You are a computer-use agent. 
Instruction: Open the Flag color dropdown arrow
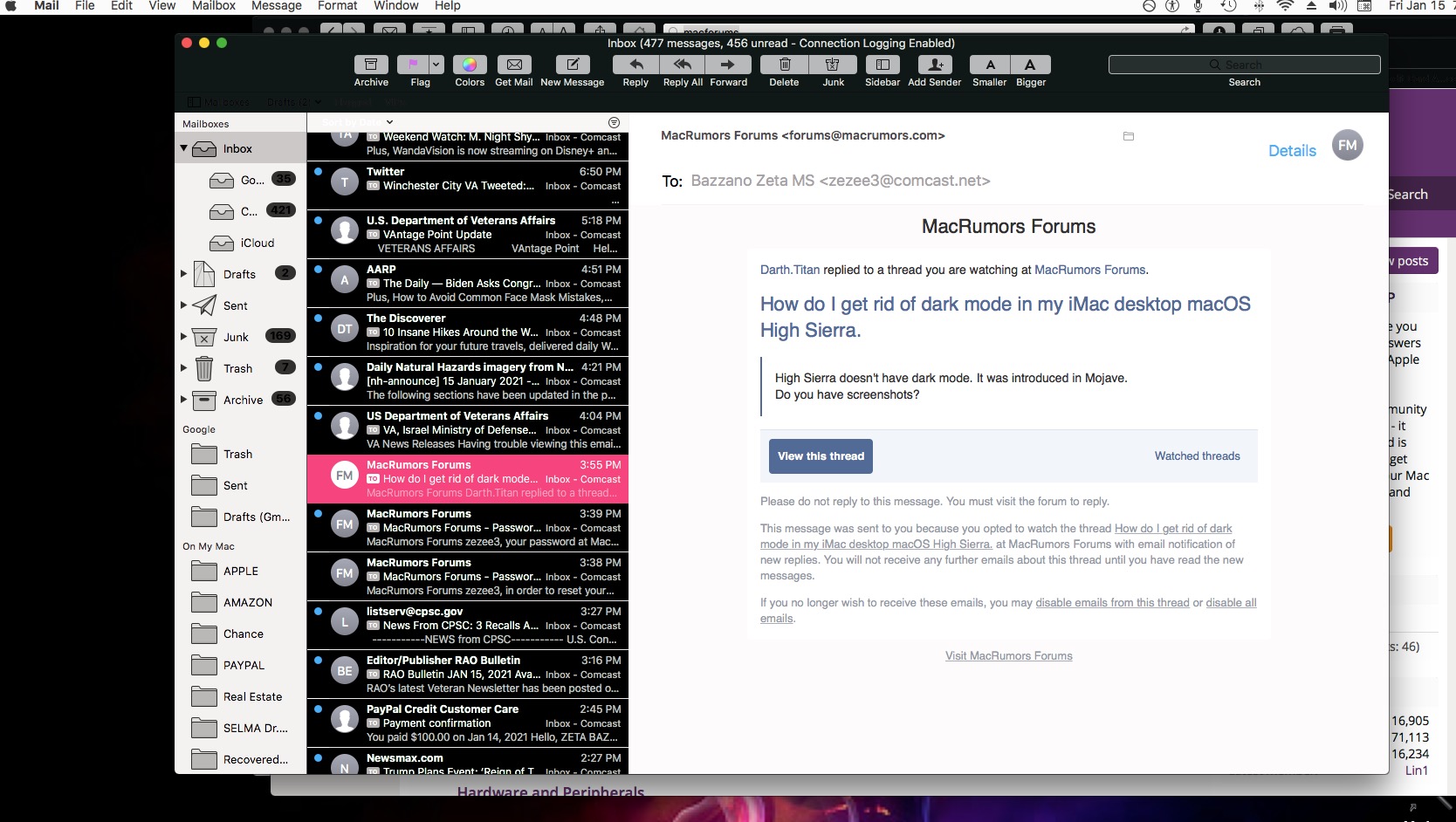(x=436, y=65)
